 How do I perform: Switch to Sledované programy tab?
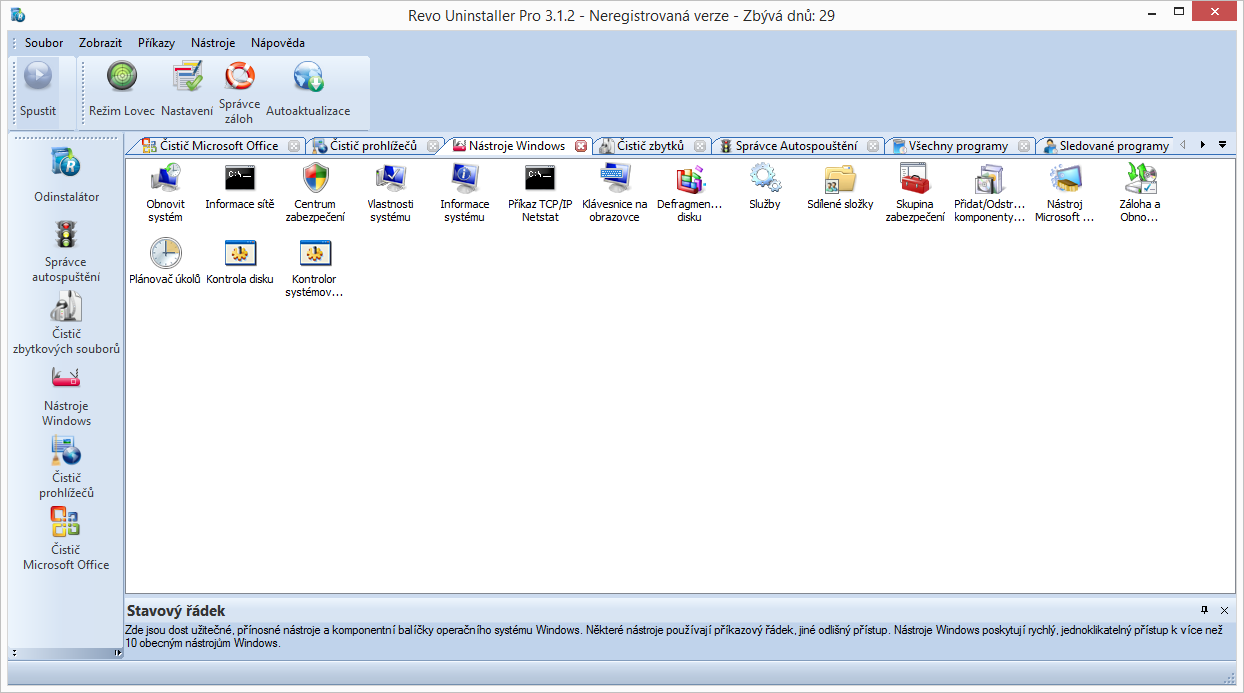1105,146
